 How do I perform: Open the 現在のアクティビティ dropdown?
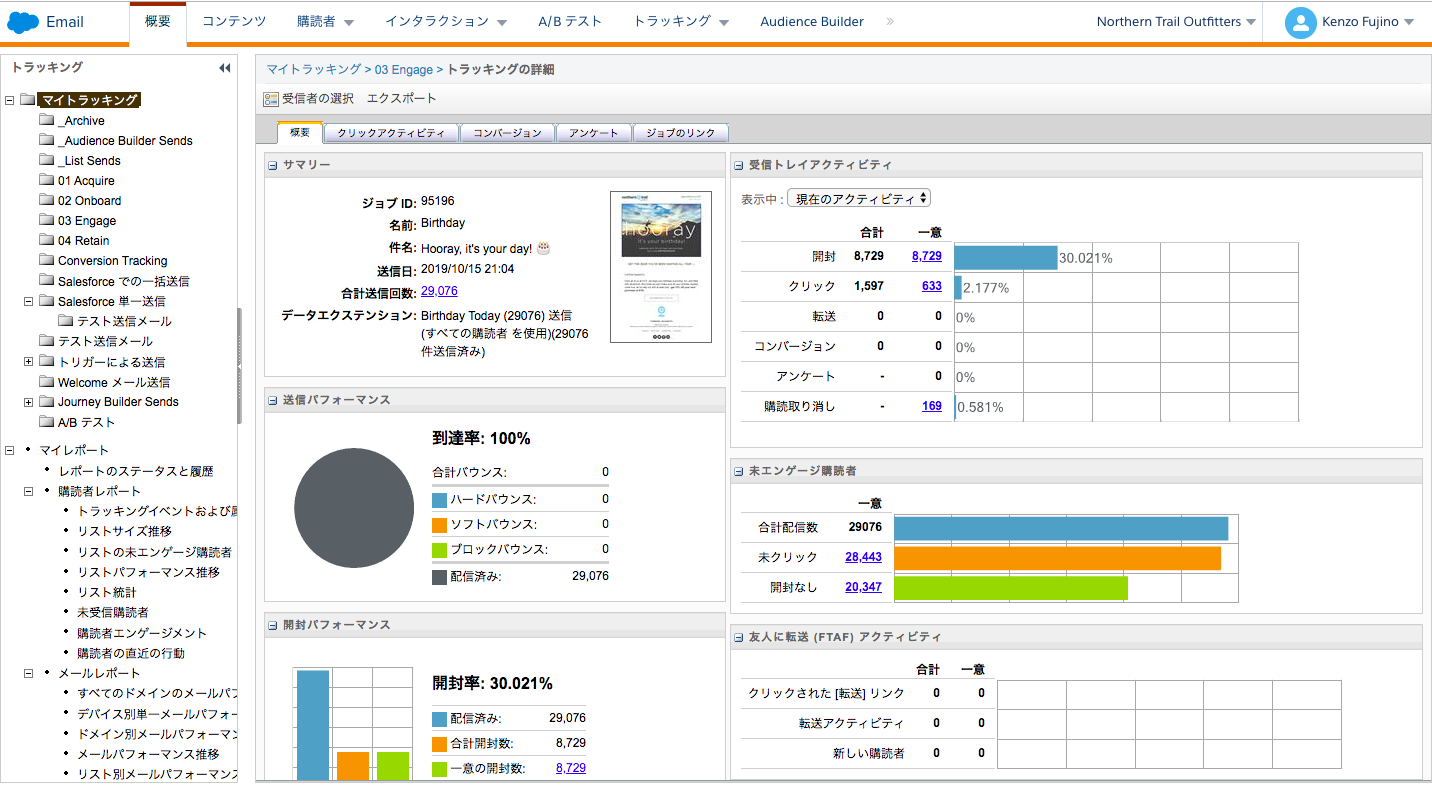[859, 199]
